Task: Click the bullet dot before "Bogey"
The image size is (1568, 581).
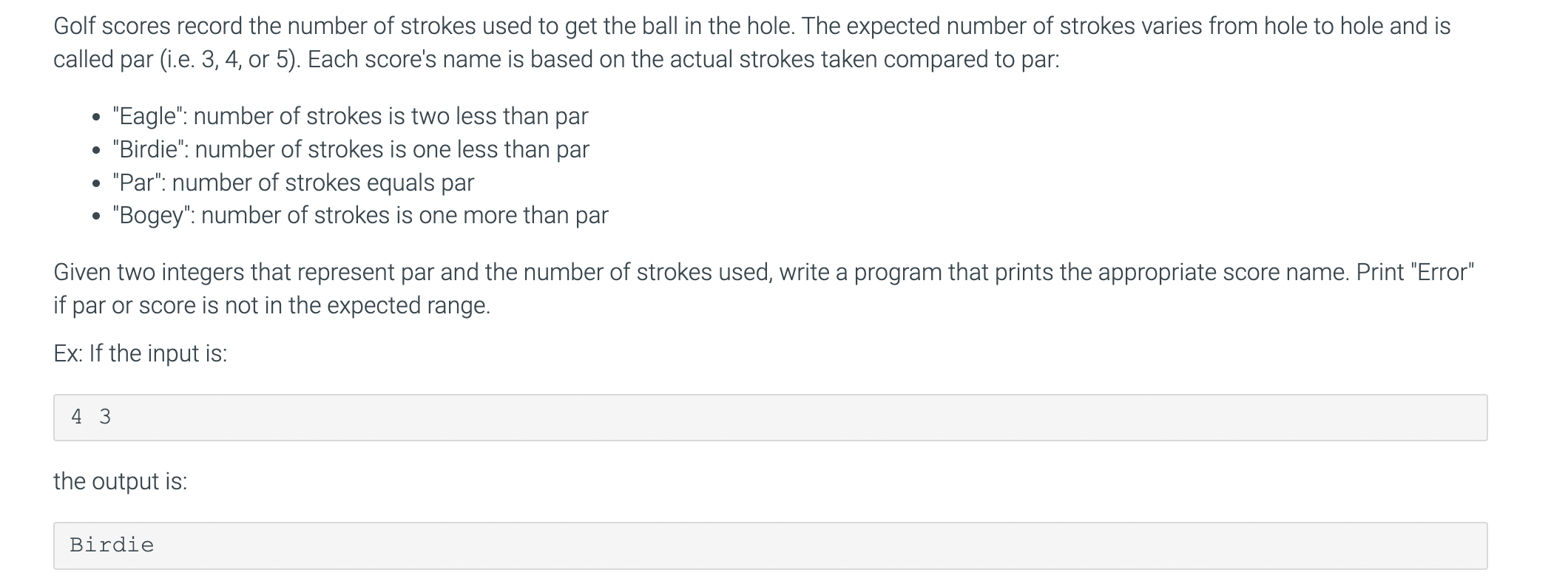Action: 95,217
